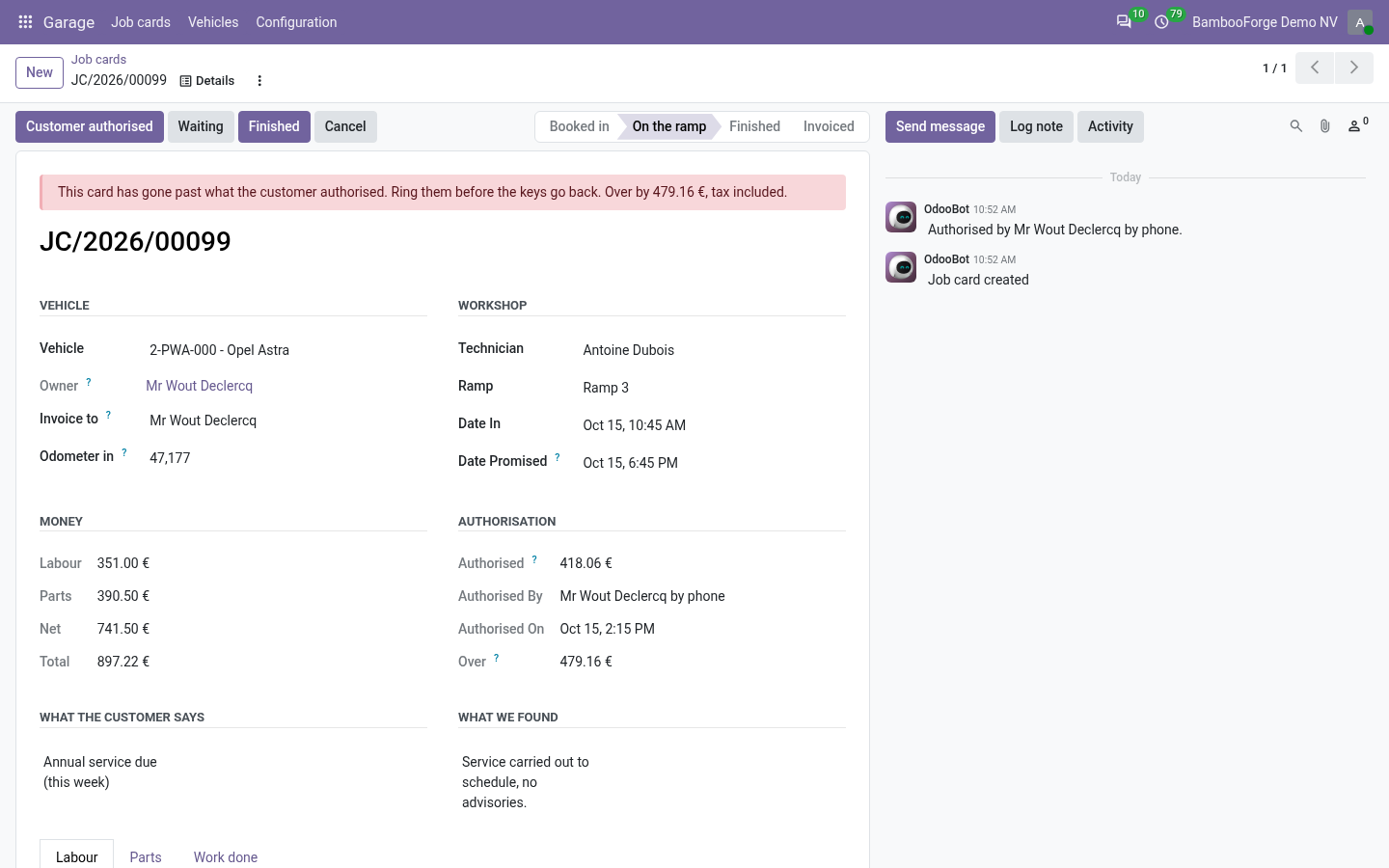Edit the Odometer in value 47,177
The height and width of the screenshot is (868, 1389).
click(x=286, y=458)
